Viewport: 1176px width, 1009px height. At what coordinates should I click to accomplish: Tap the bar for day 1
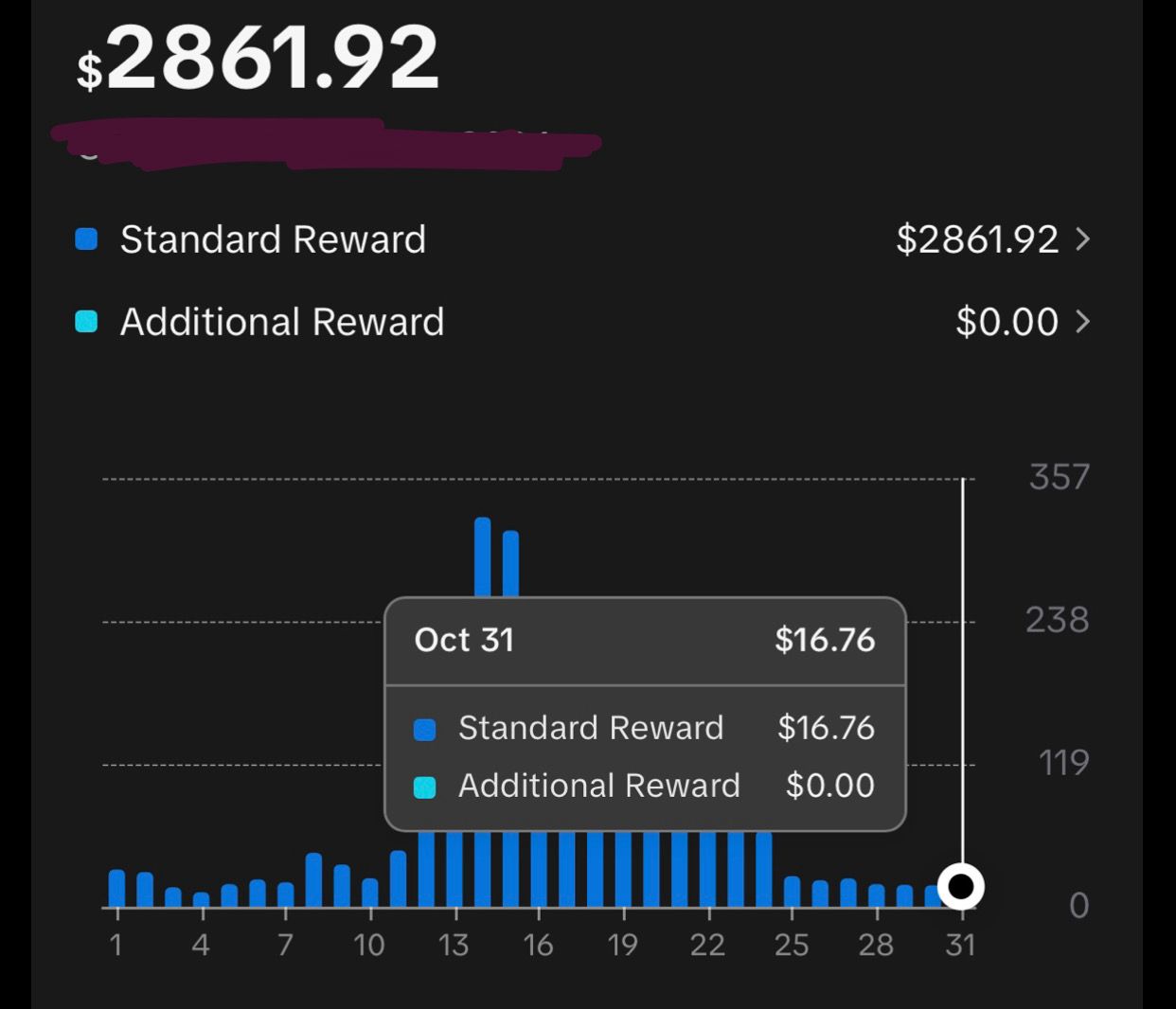117,888
